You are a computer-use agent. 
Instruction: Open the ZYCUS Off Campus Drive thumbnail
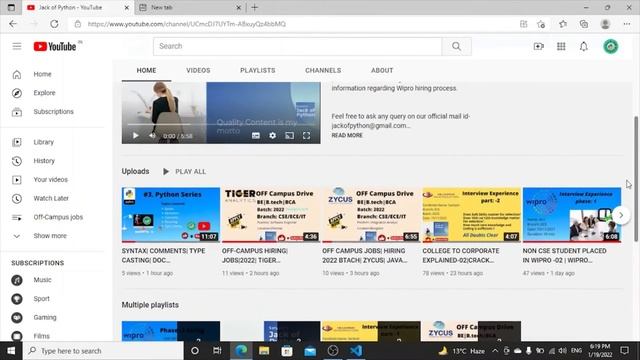371,215
